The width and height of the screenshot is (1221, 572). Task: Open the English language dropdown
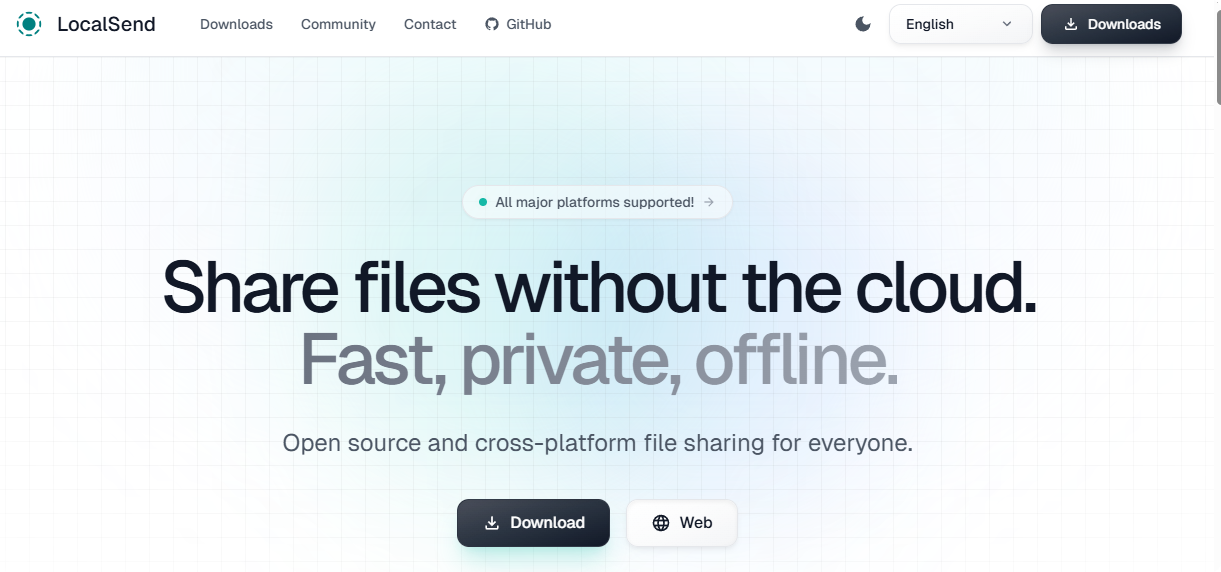959,24
